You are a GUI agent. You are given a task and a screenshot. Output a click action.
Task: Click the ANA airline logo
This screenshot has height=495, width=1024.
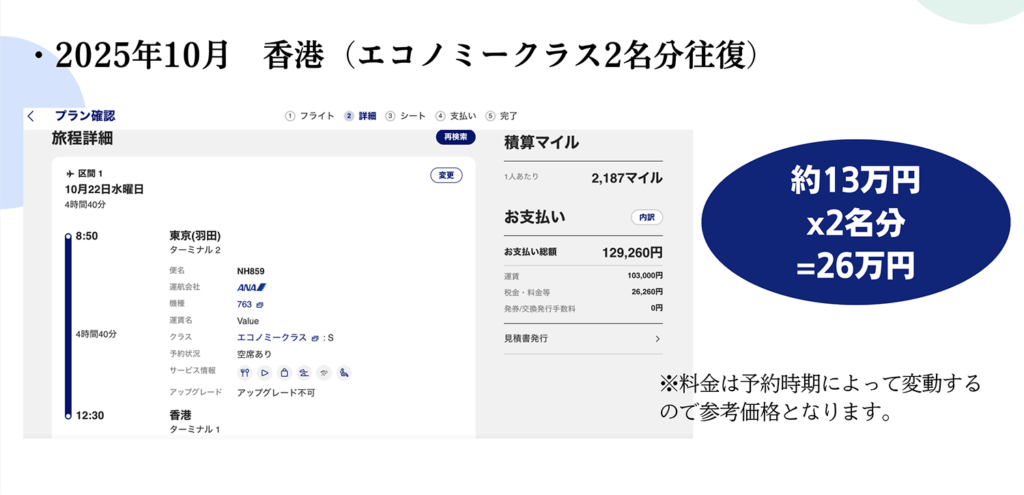[x=251, y=287]
